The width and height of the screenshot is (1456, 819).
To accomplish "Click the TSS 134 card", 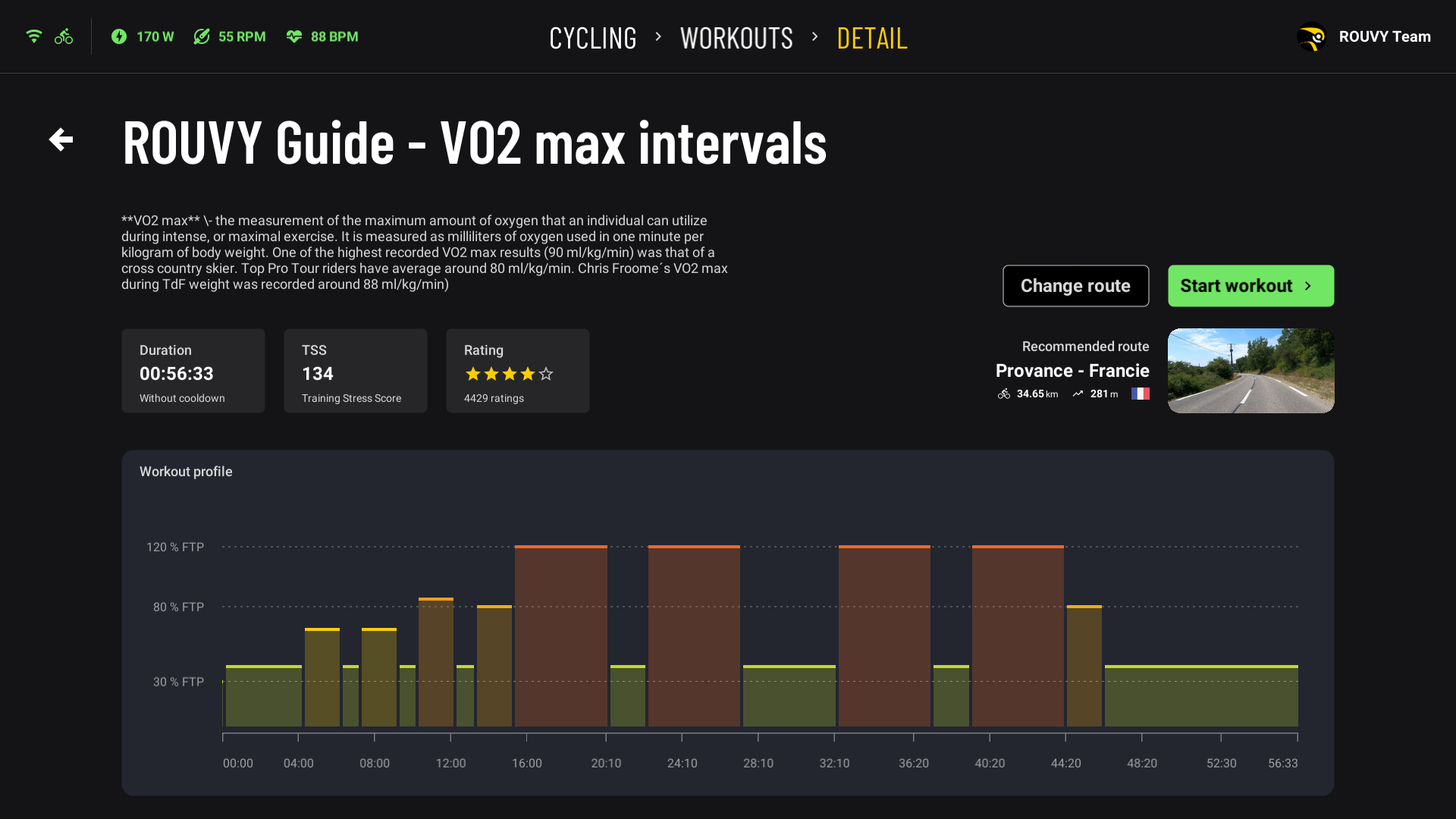I will click(x=355, y=371).
